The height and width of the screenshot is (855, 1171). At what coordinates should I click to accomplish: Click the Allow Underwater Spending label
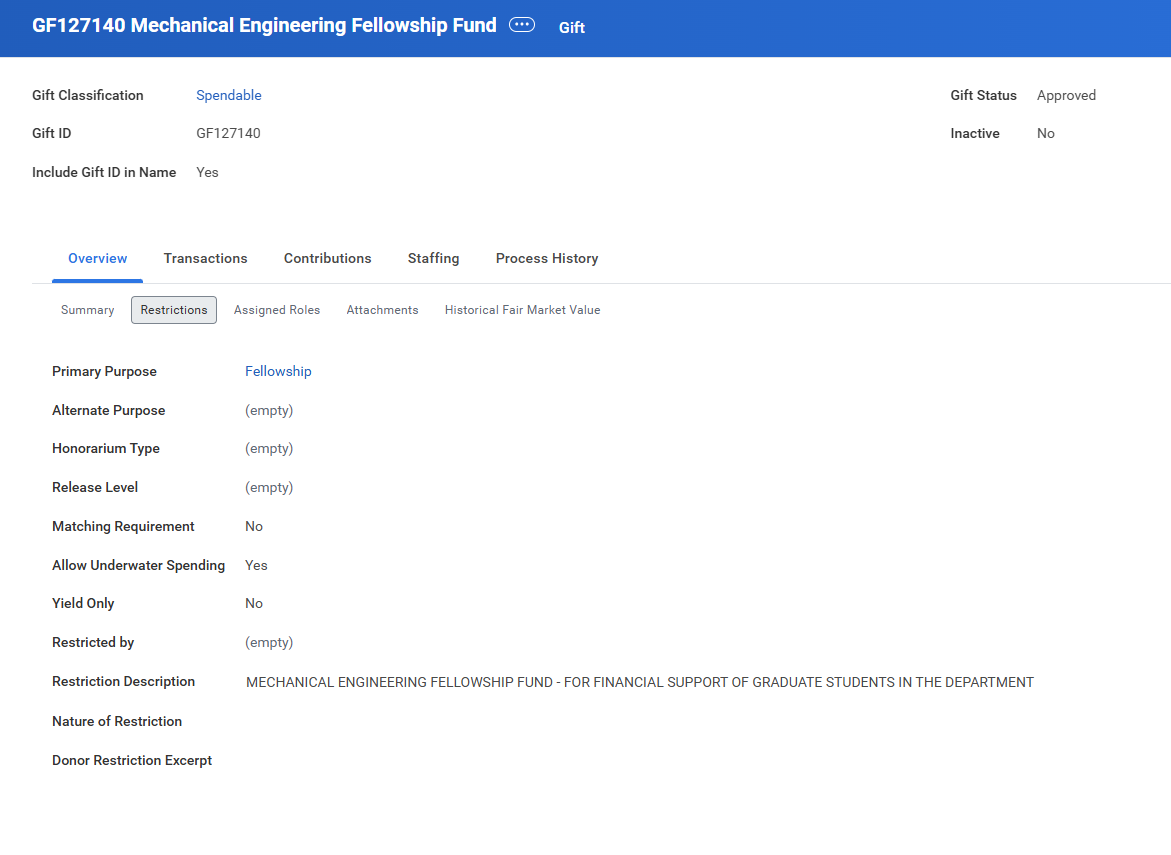click(138, 565)
